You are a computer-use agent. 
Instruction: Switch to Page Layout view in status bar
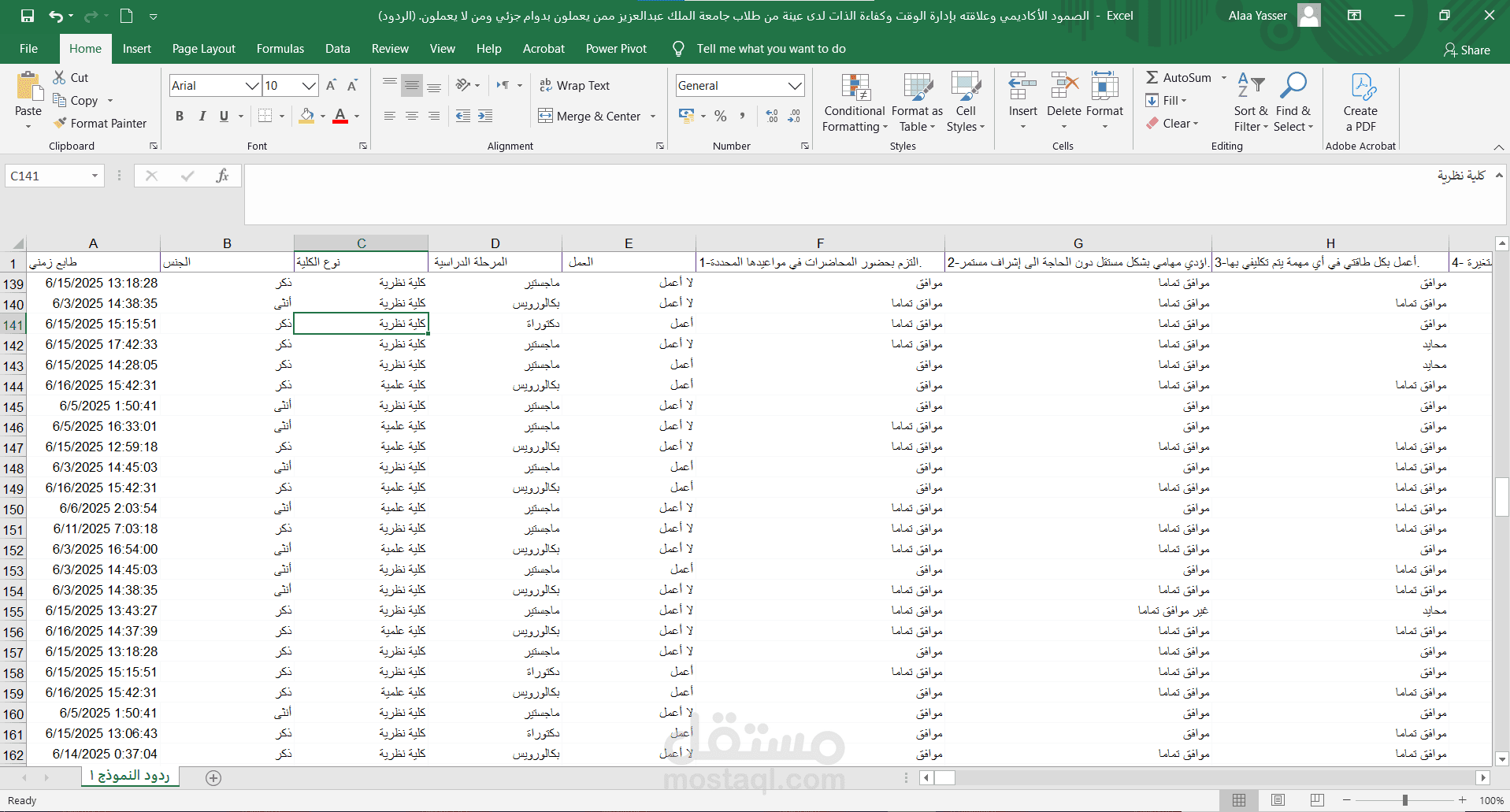tap(1278, 800)
